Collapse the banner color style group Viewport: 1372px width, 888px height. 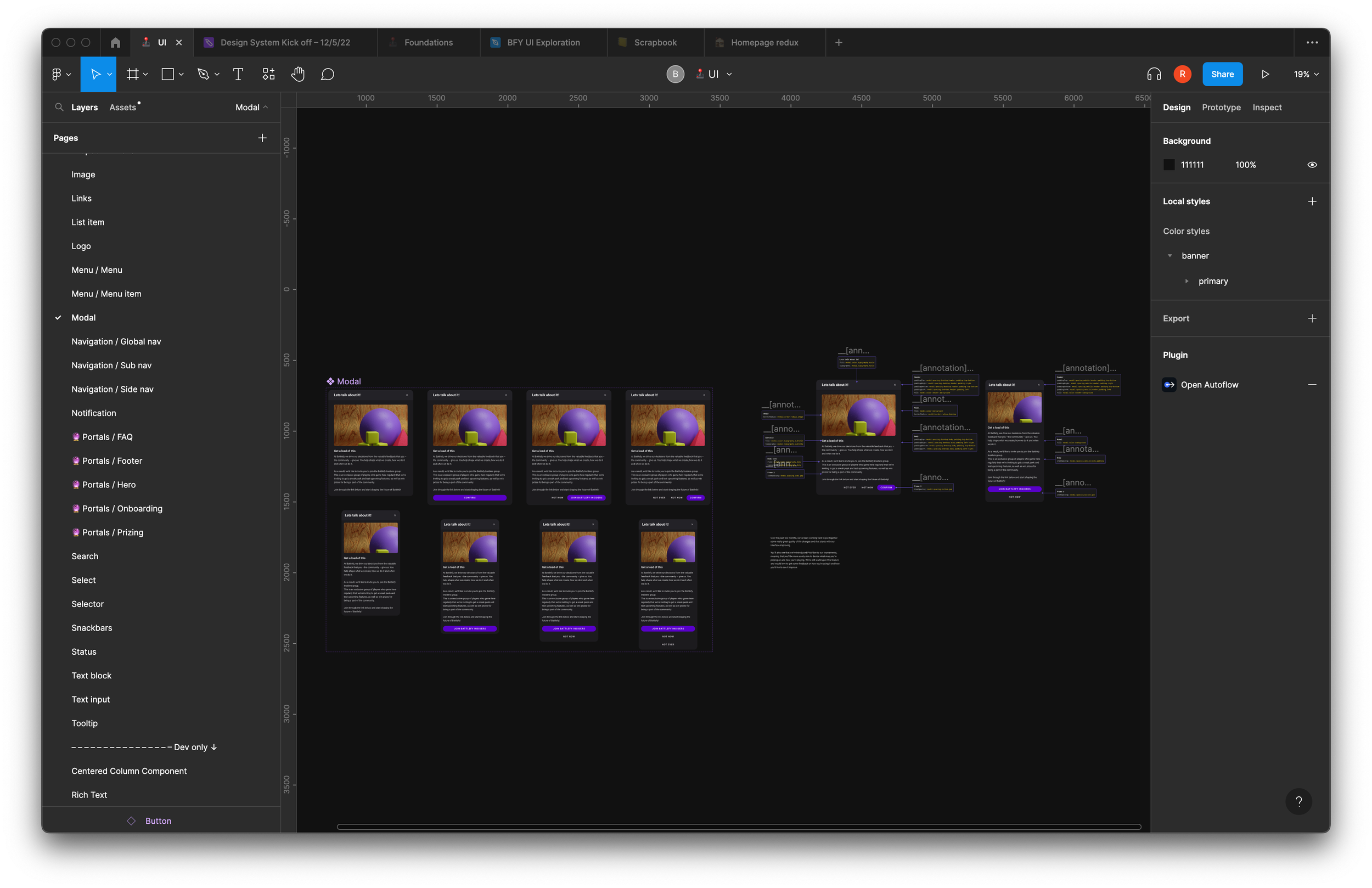tap(1169, 256)
